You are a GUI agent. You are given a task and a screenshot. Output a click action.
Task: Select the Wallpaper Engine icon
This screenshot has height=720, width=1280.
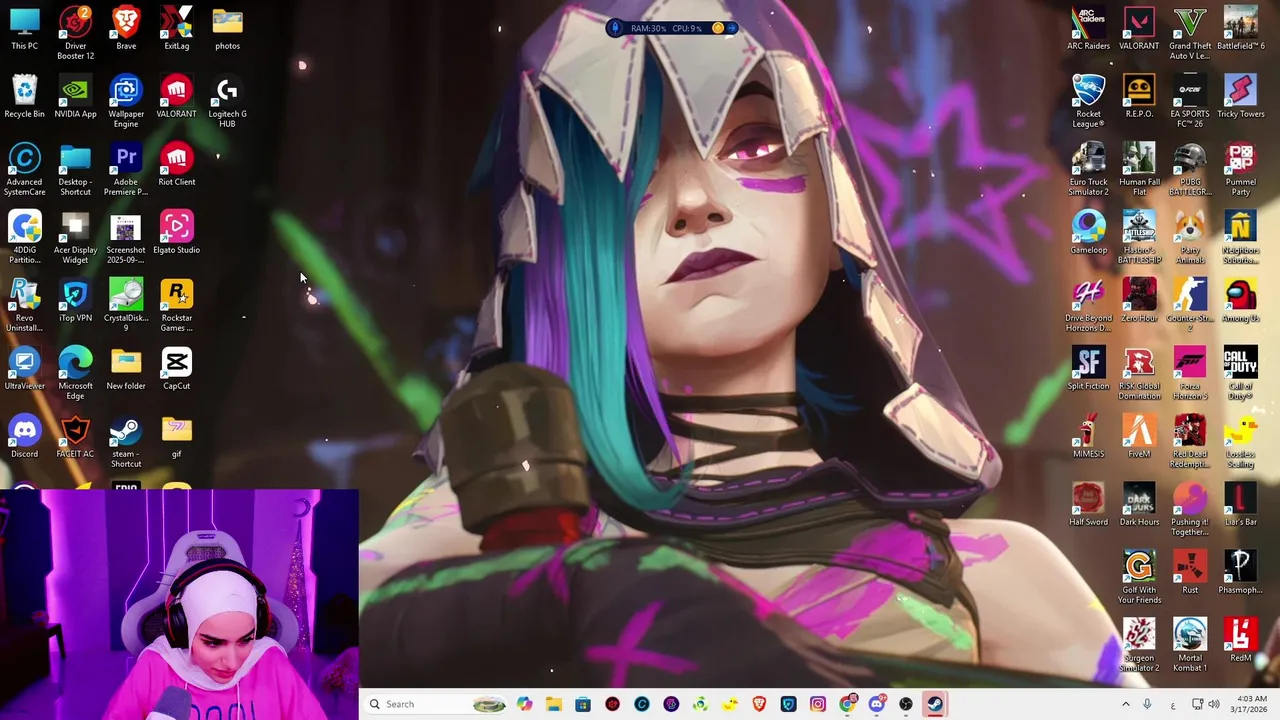coord(126,100)
